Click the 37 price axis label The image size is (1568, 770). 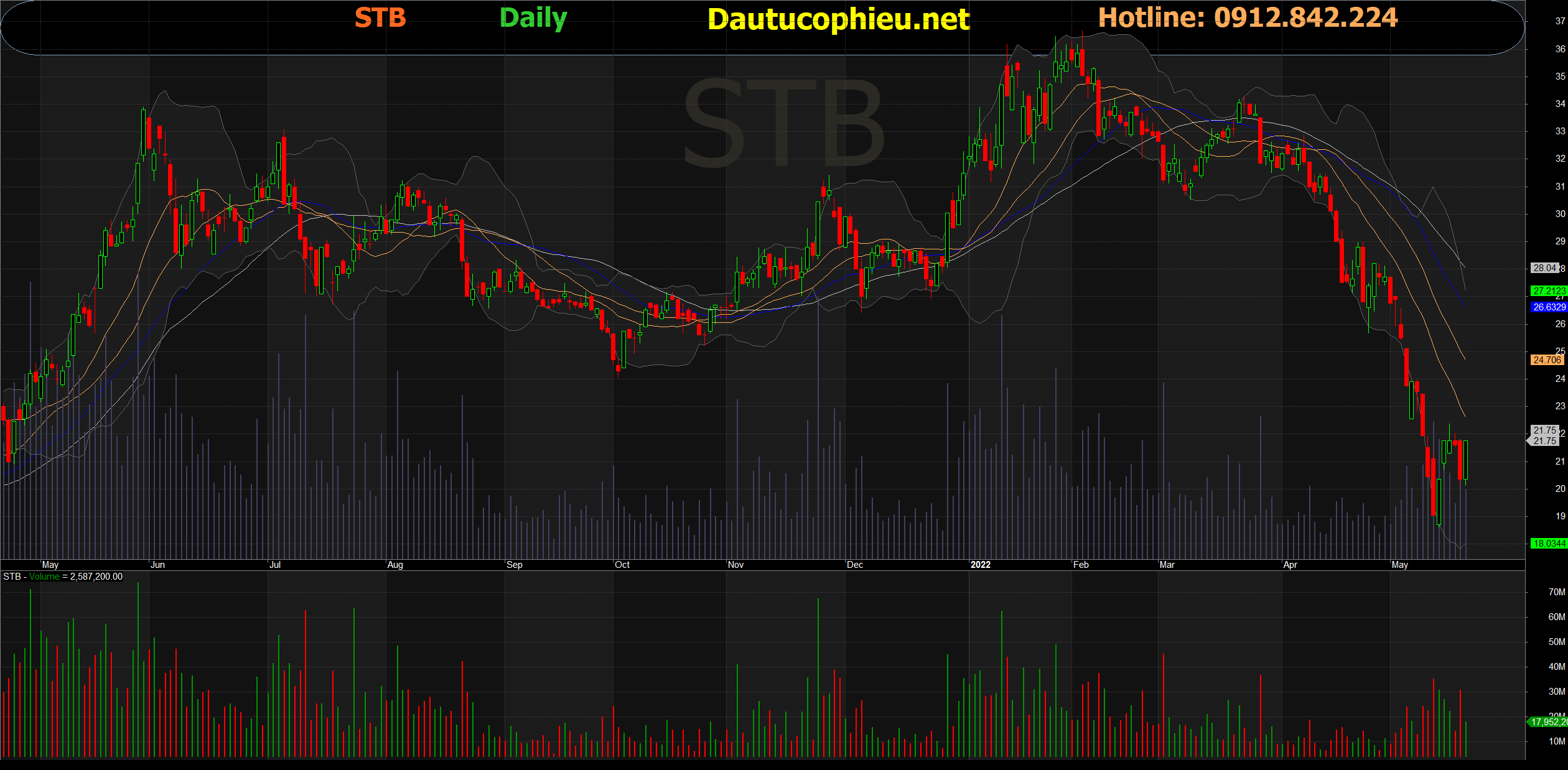(x=1560, y=21)
